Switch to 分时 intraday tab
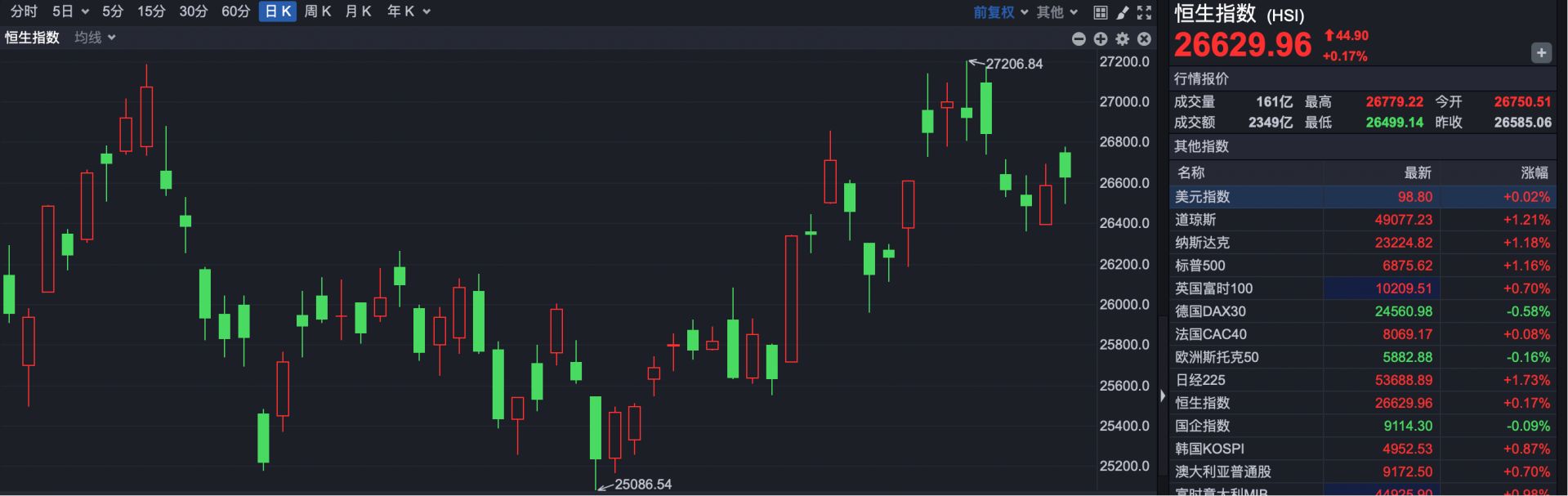This screenshot has width=1568, height=496. click(24, 11)
